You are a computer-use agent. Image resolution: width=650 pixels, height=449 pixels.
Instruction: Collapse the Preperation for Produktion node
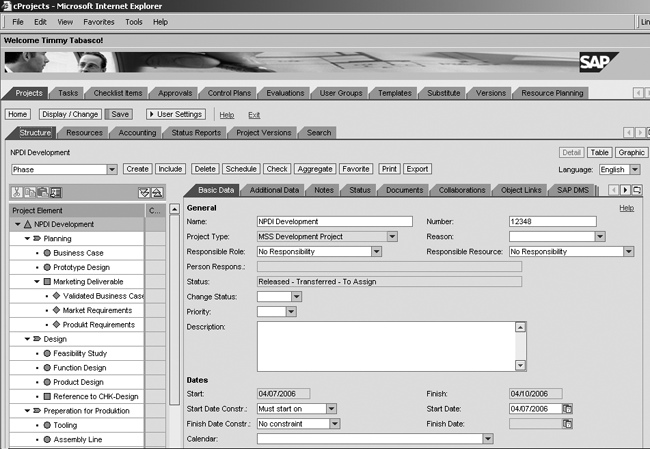27,411
